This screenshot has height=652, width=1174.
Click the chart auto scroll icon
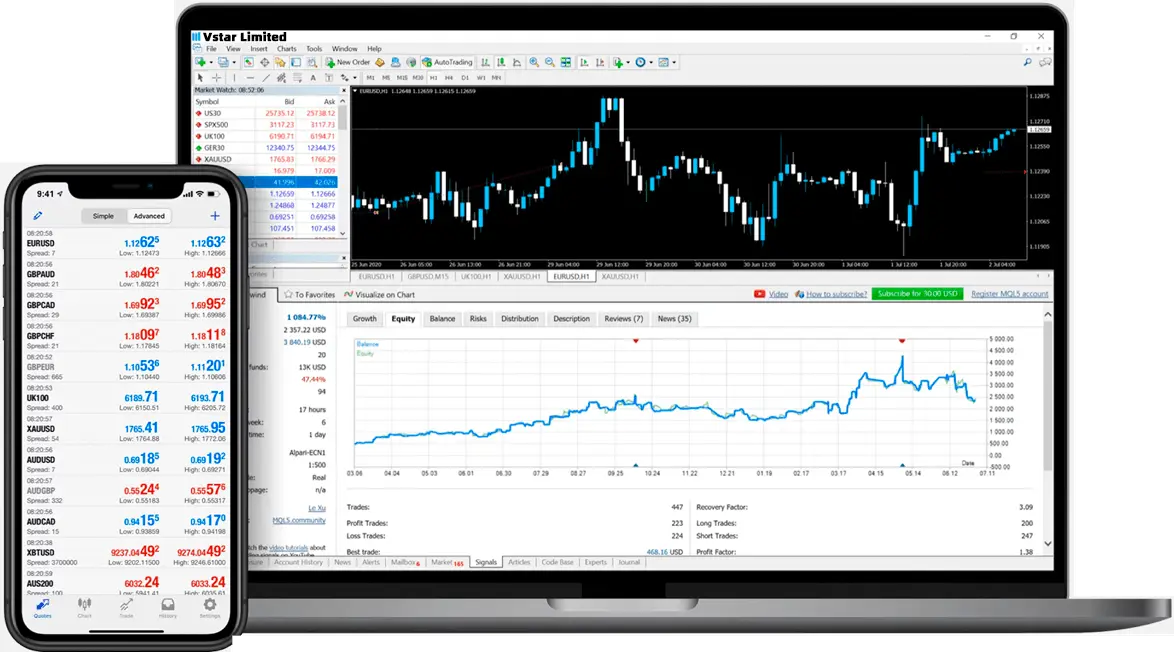pyautogui.click(x=584, y=62)
